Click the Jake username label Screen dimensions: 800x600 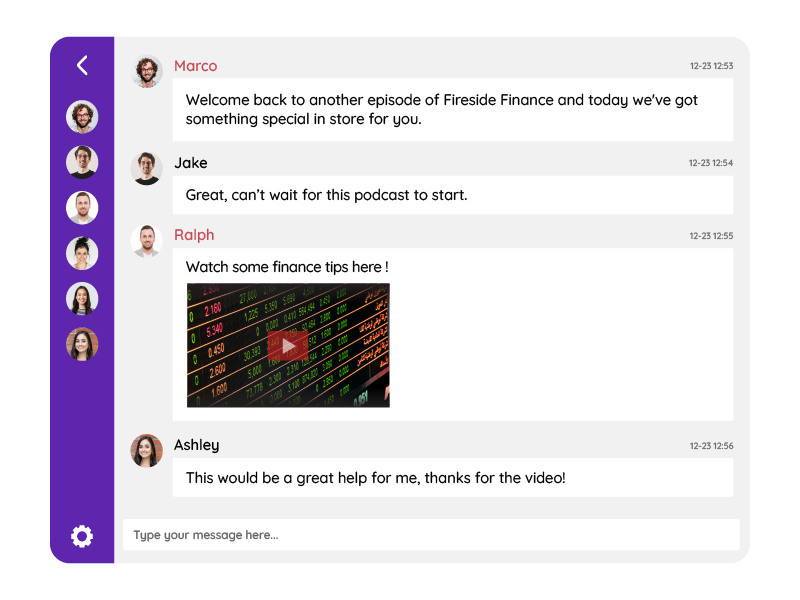point(191,163)
